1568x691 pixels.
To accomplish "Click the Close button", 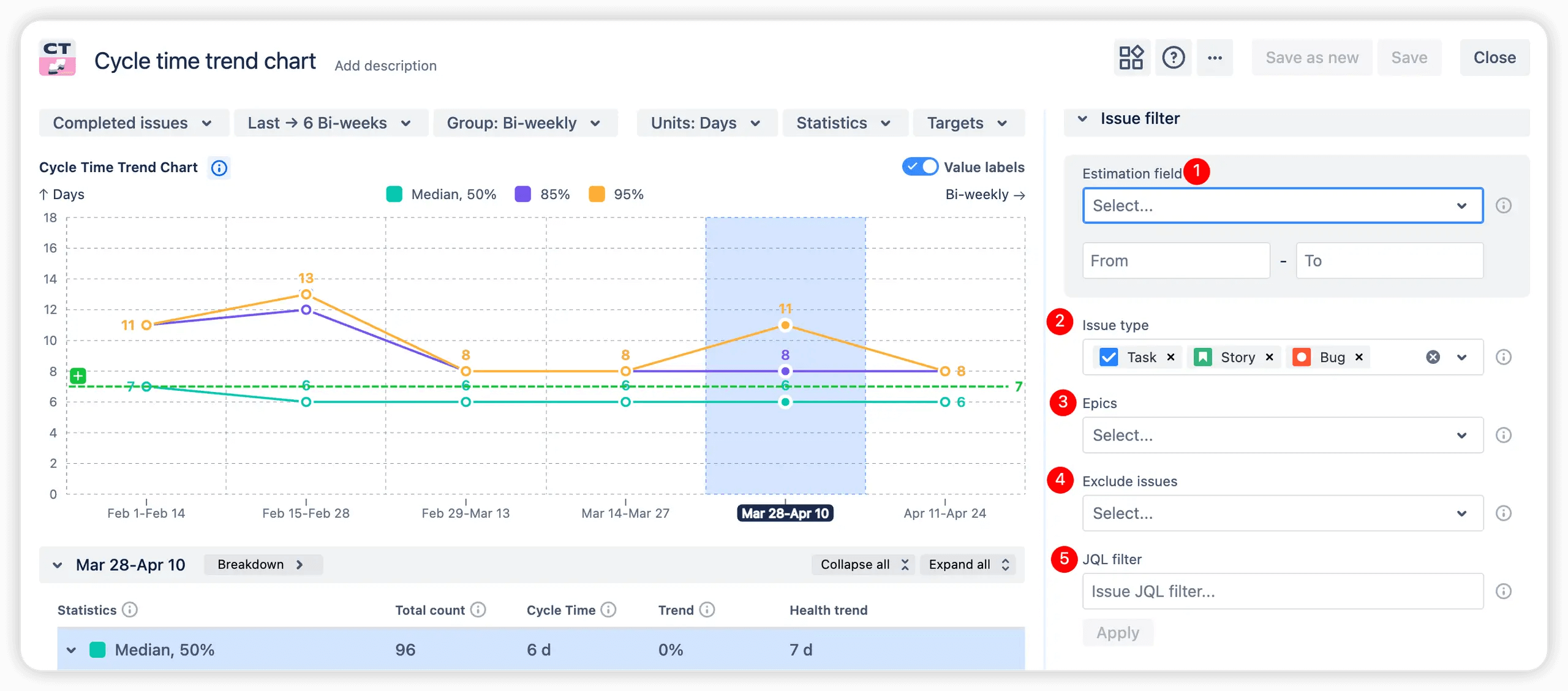I will (1494, 58).
